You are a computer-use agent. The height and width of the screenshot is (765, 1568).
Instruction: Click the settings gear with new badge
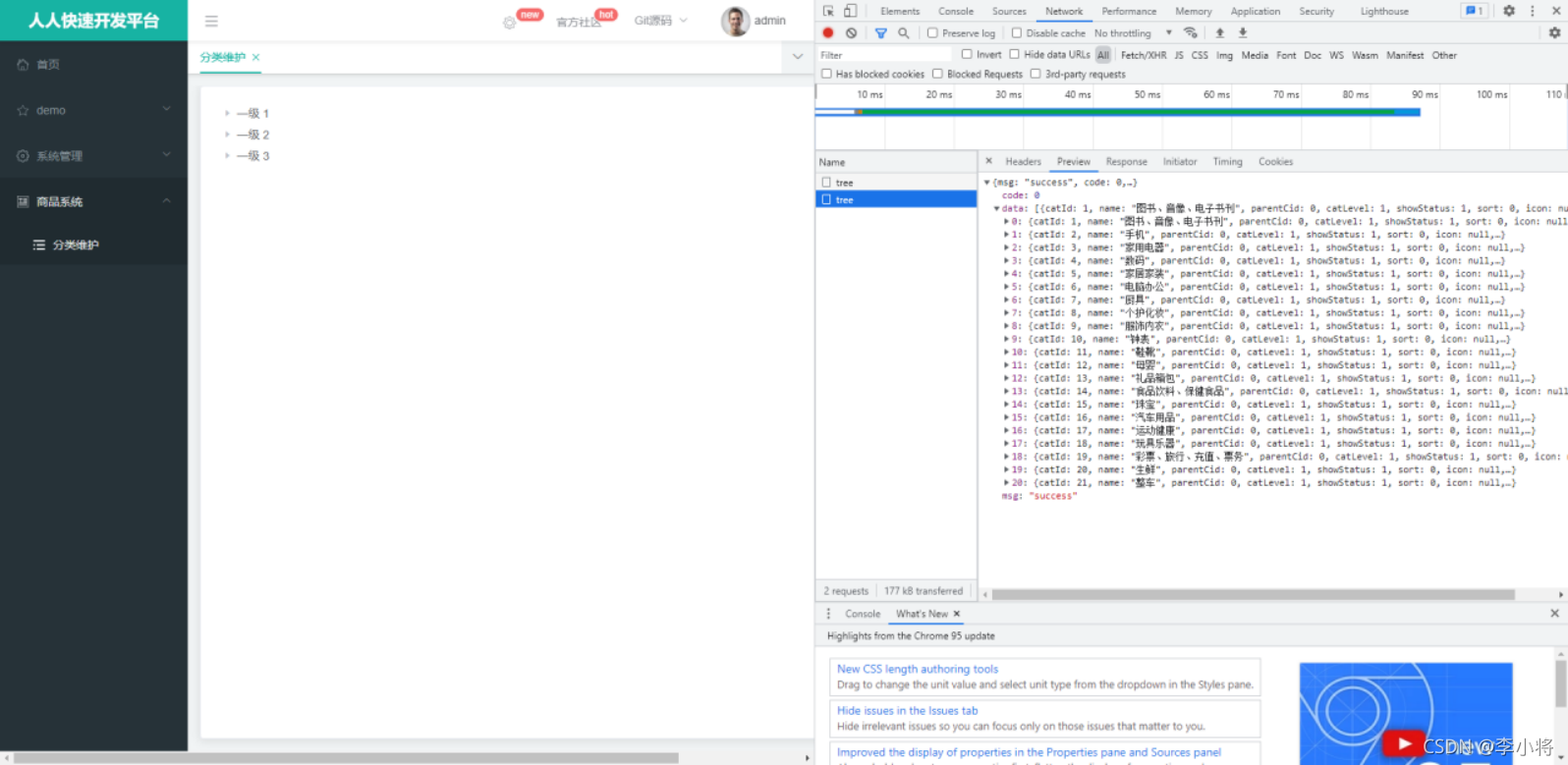pos(509,22)
